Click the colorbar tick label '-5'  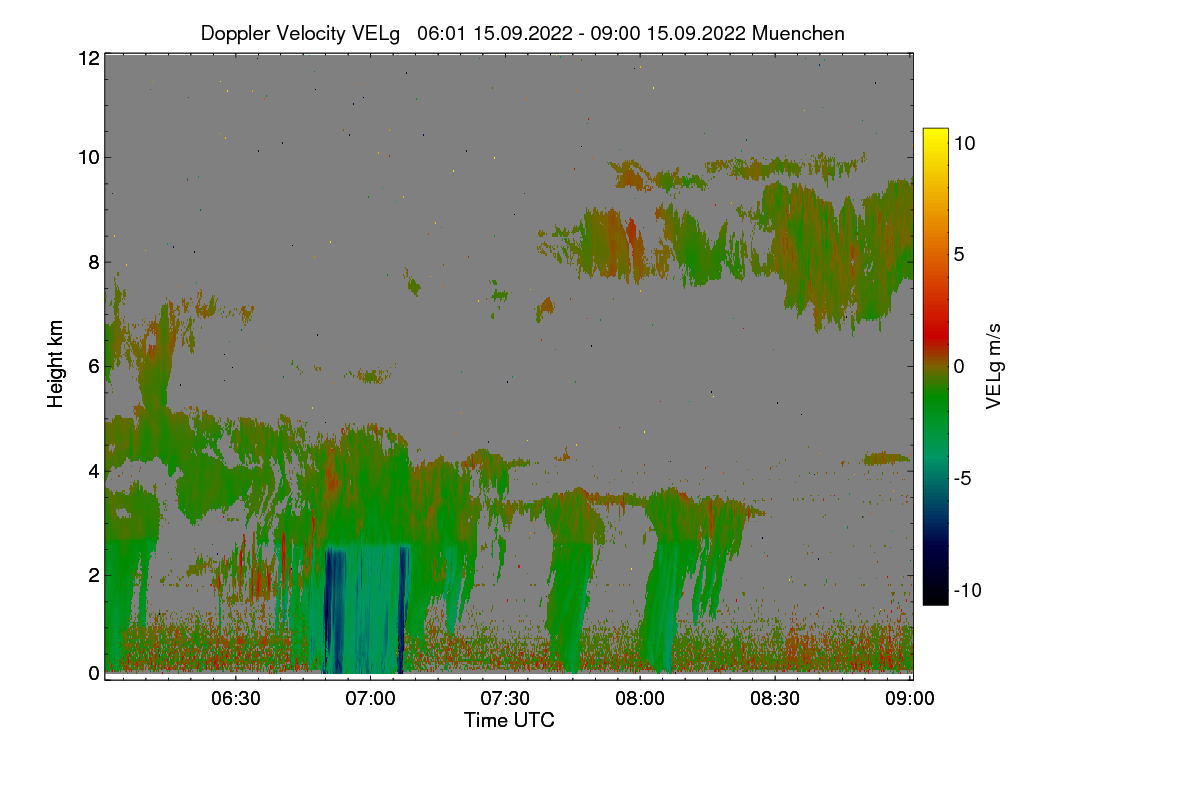tap(963, 478)
